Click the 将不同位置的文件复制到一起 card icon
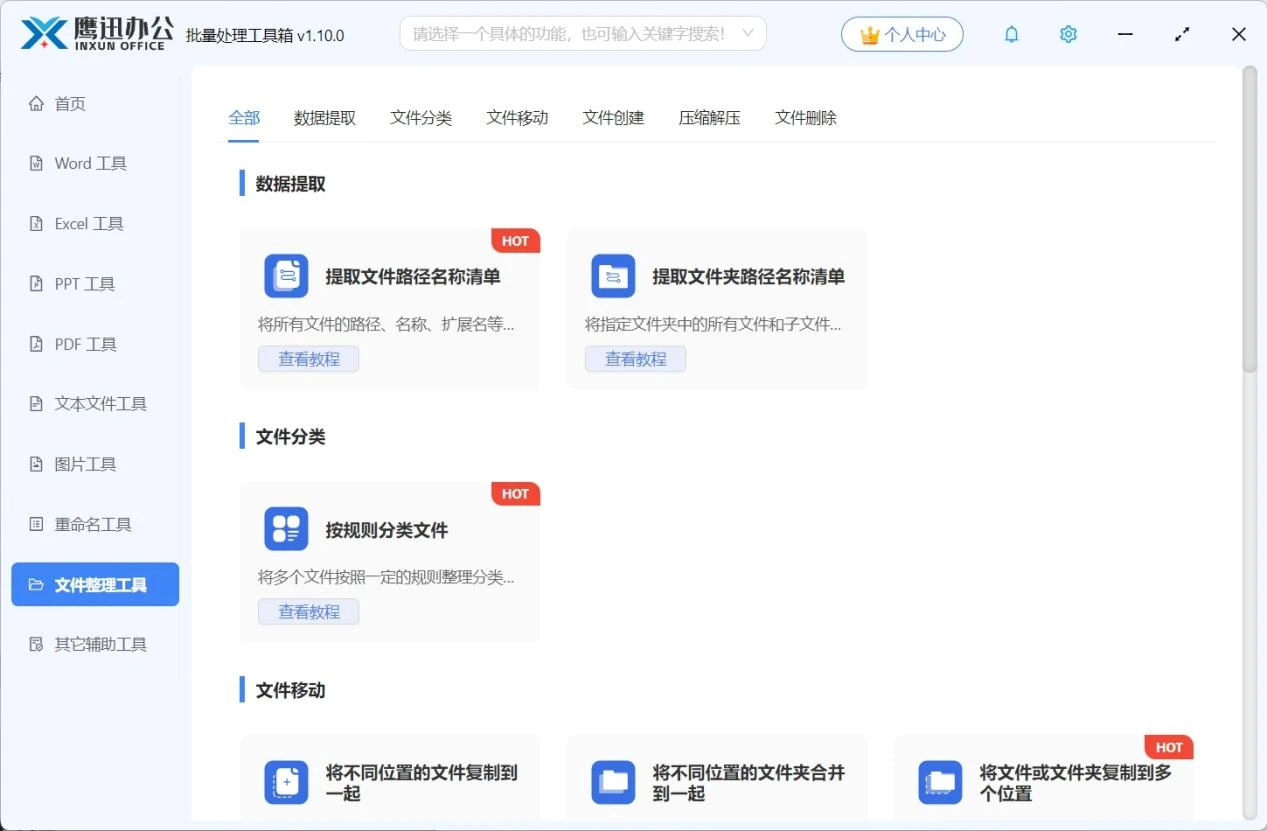Viewport: 1267px width, 831px height. pyautogui.click(x=286, y=782)
